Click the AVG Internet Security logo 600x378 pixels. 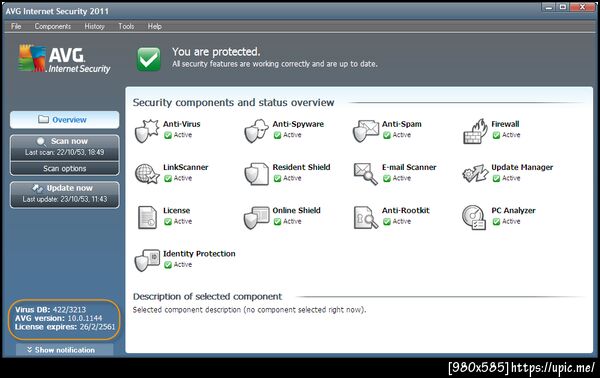coord(64,59)
